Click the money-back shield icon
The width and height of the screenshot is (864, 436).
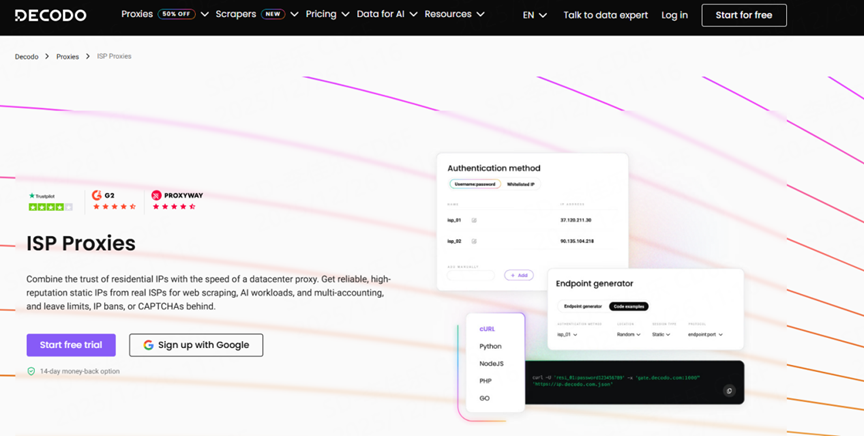pyautogui.click(x=31, y=371)
